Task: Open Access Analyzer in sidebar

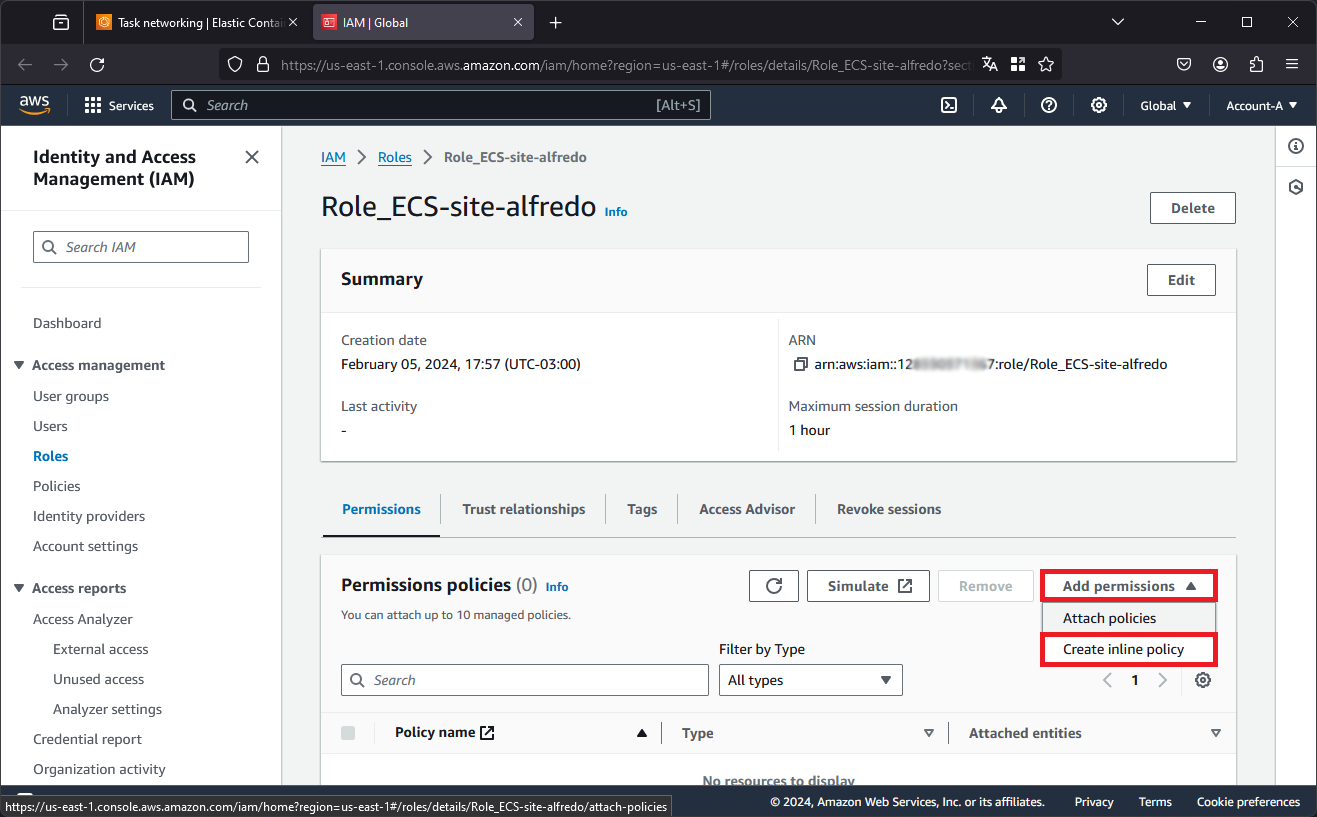Action: tap(83, 619)
